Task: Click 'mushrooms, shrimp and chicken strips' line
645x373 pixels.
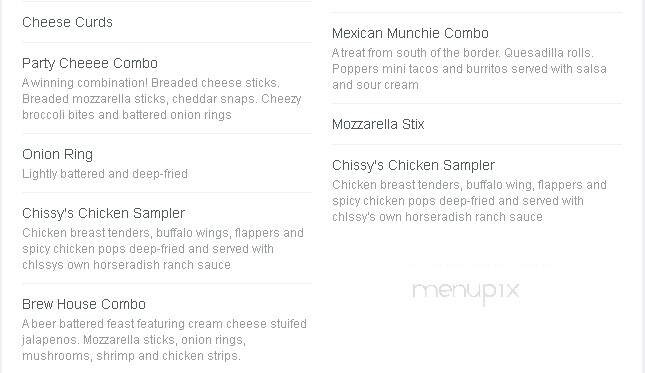Action: [131, 356]
